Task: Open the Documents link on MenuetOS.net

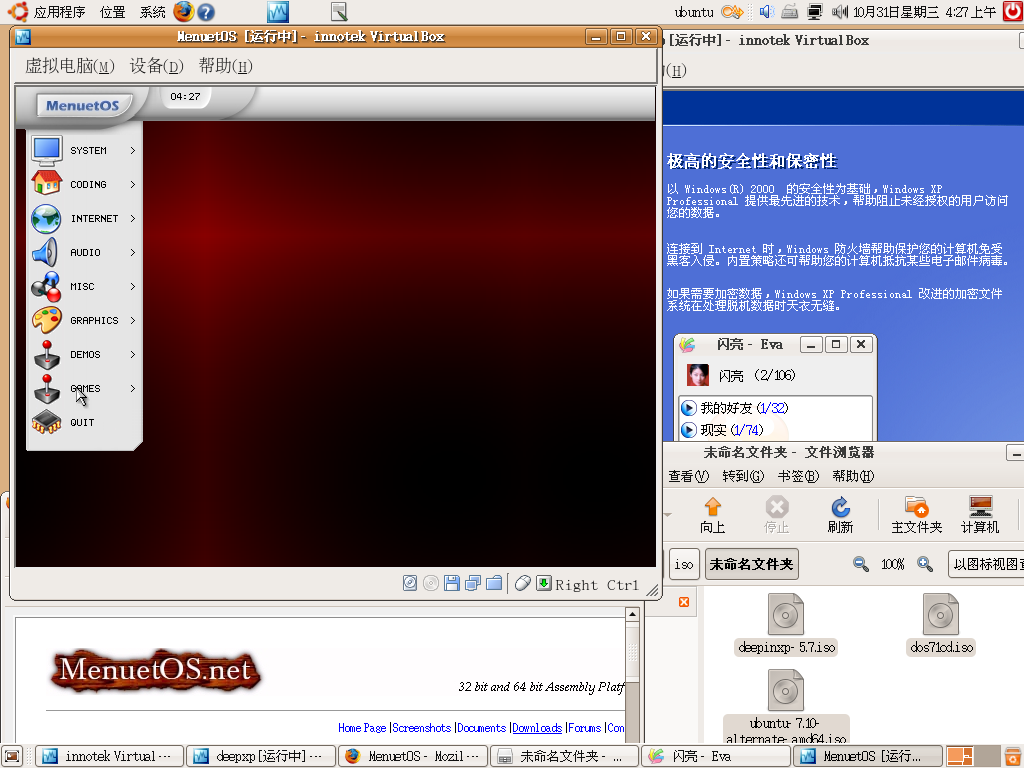Action: 482,728
